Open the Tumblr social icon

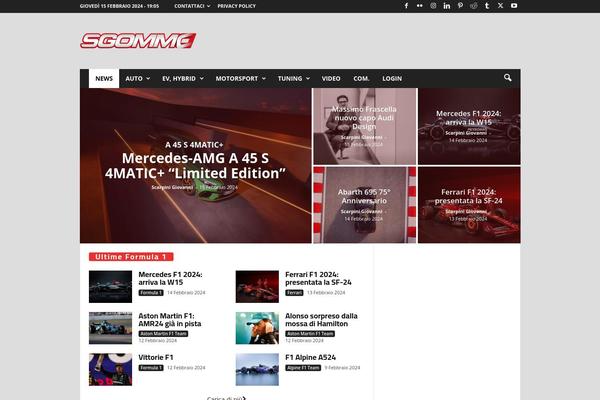[487, 6]
